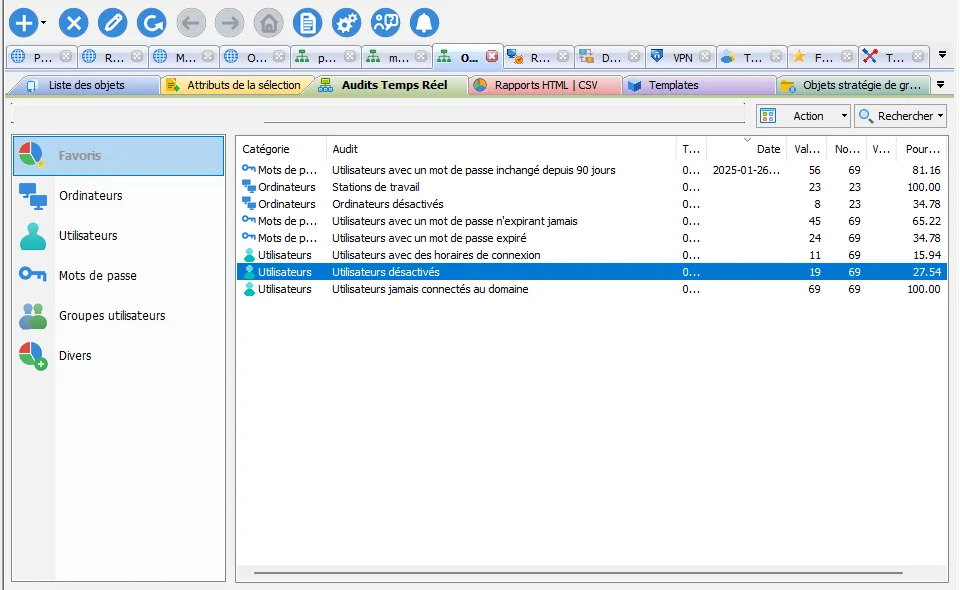This screenshot has height=590, width=960.
Task: Select Groupes utilisateurs in the sidebar
Action: [119, 316]
